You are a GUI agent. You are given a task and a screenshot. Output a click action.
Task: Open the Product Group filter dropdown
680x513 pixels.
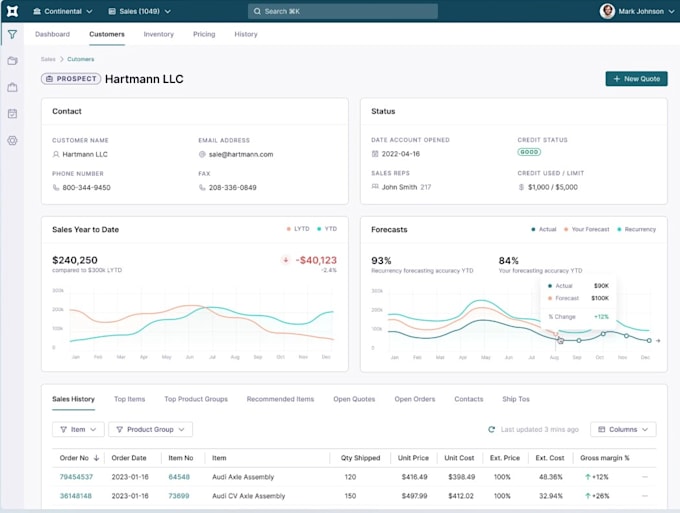[x=150, y=429]
